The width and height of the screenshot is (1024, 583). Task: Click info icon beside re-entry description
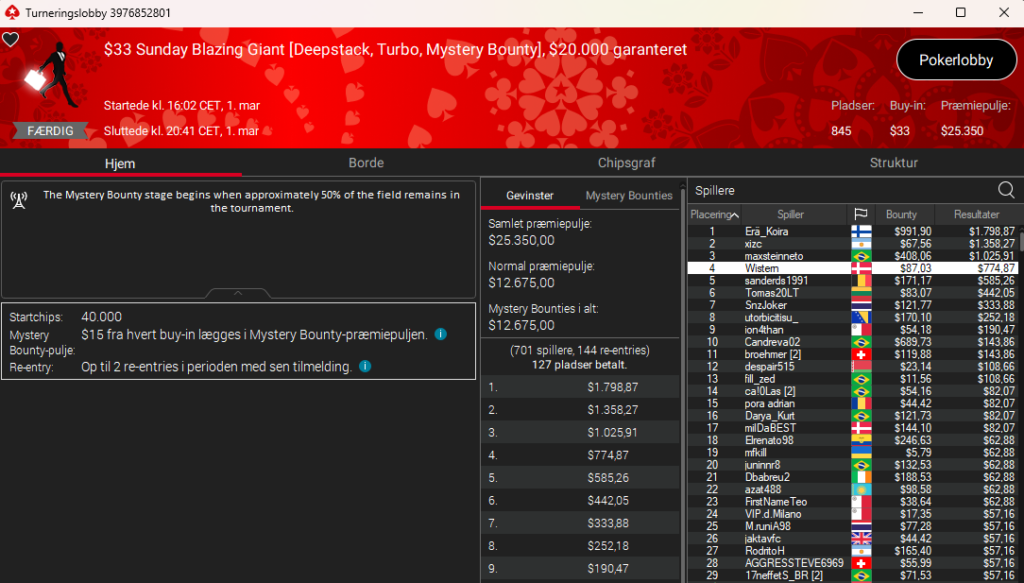365,367
